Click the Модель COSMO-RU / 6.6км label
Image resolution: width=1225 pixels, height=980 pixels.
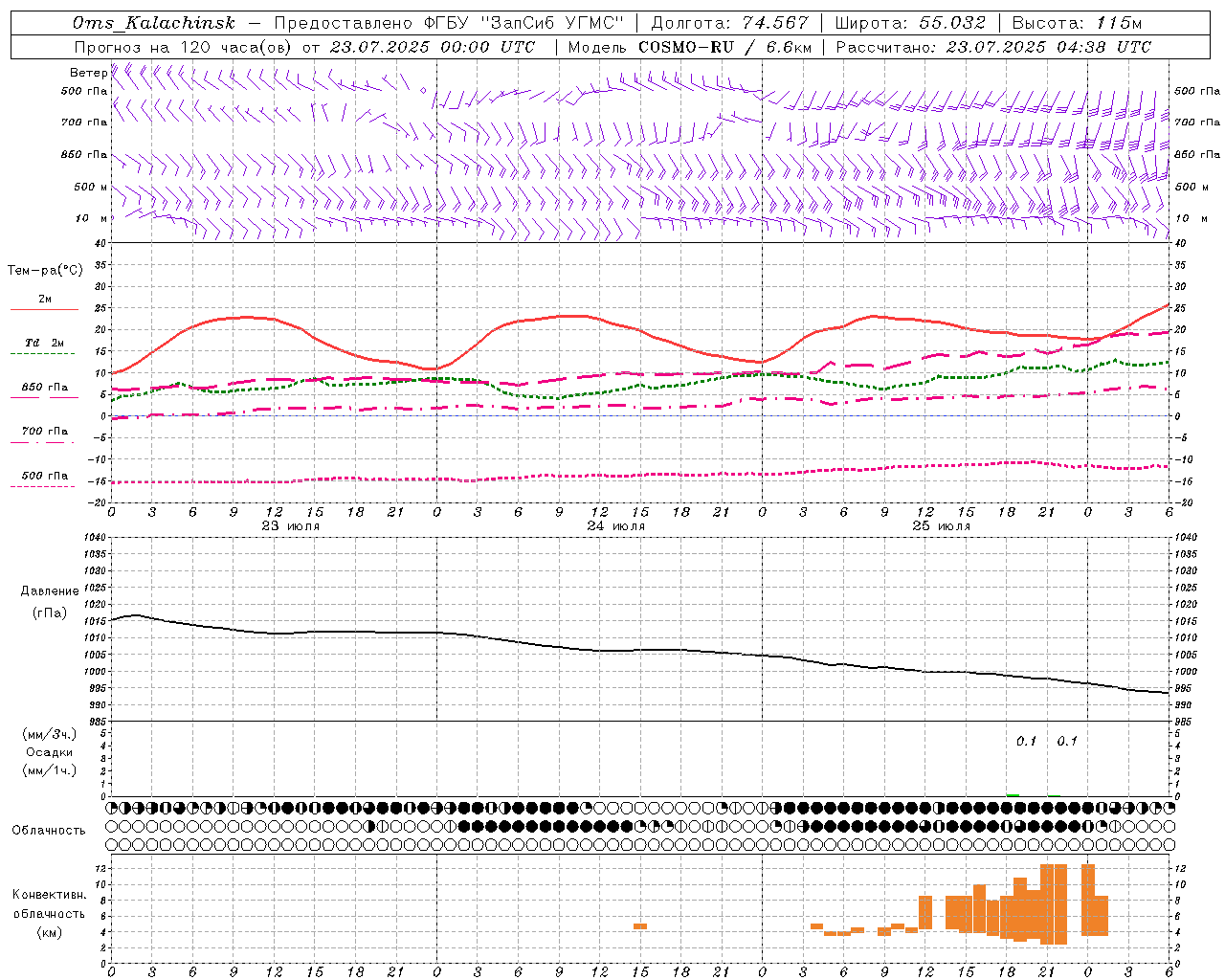pyautogui.click(x=690, y=47)
